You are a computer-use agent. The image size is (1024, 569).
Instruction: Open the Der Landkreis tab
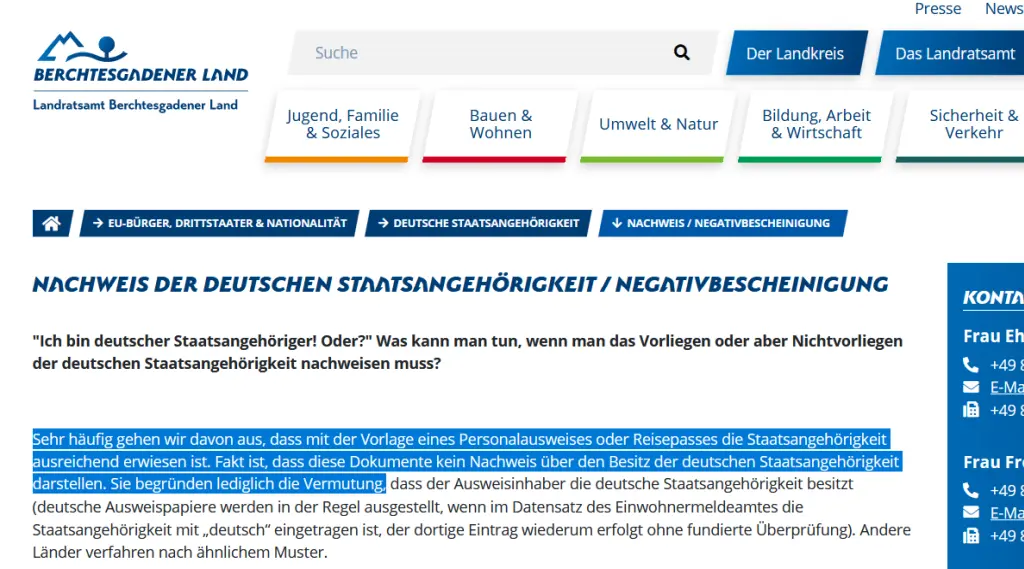[x=795, y=53]
